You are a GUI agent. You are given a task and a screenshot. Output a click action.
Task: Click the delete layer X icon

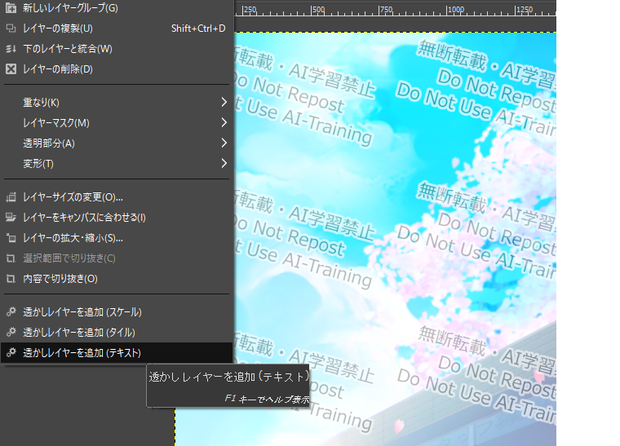pyautogui.click(x=11, y=69)
